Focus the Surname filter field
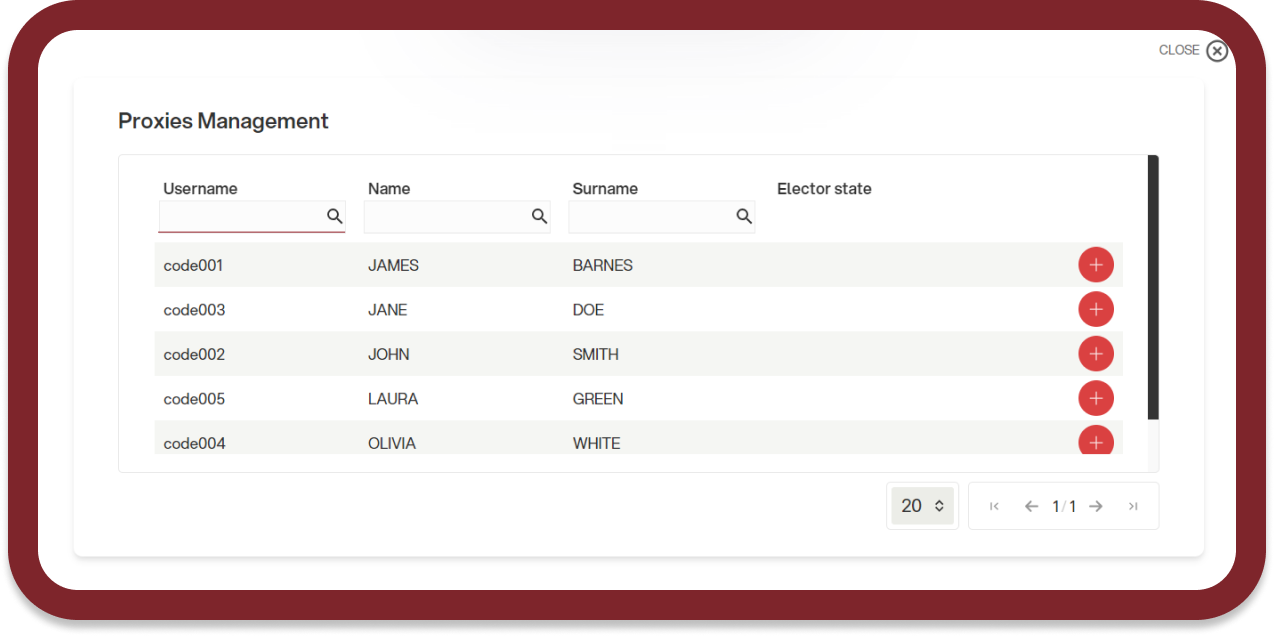This screenshot has width=1274, height=636. coord(662,216)
